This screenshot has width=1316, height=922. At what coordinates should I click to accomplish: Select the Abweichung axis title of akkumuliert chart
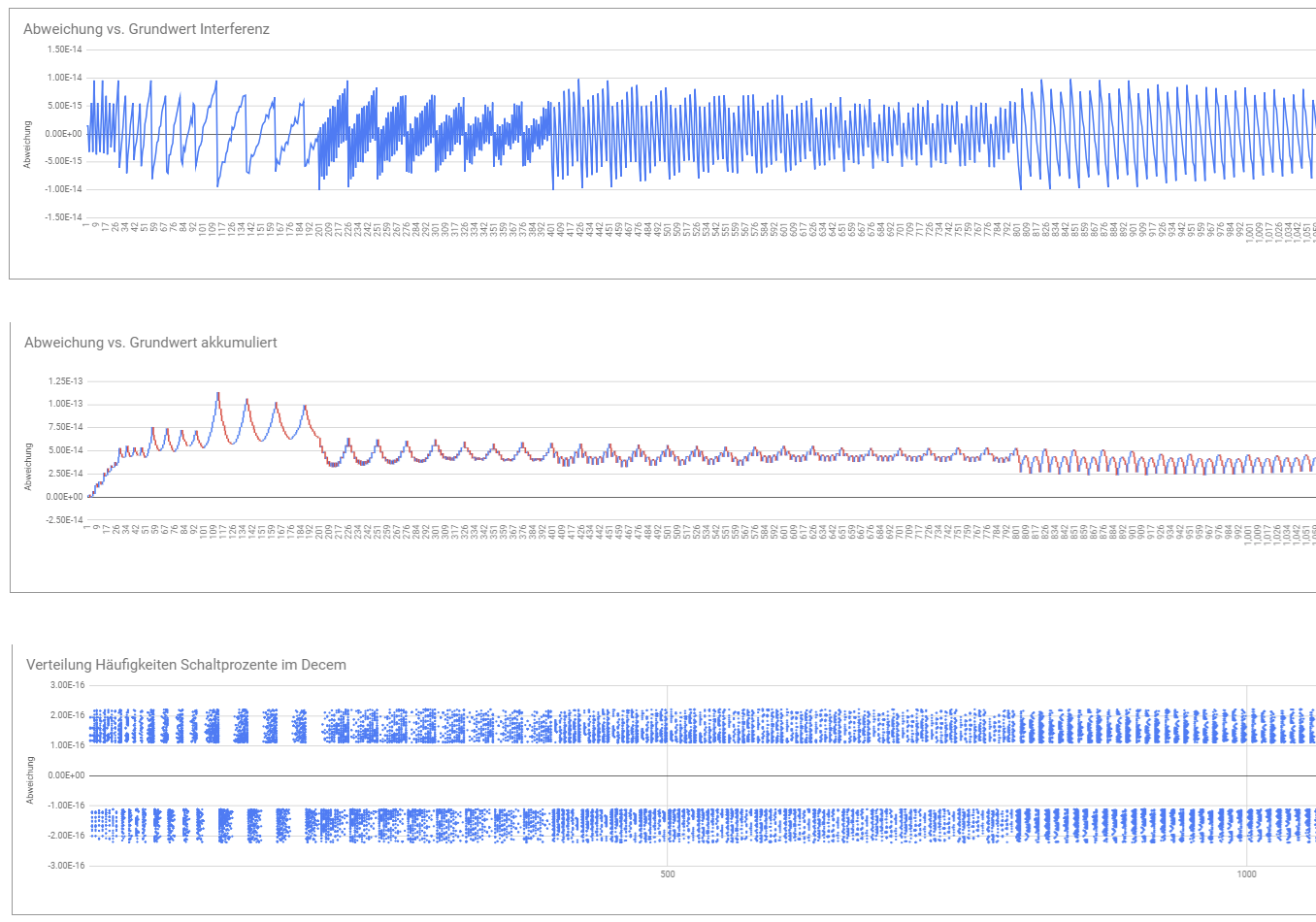28,467
